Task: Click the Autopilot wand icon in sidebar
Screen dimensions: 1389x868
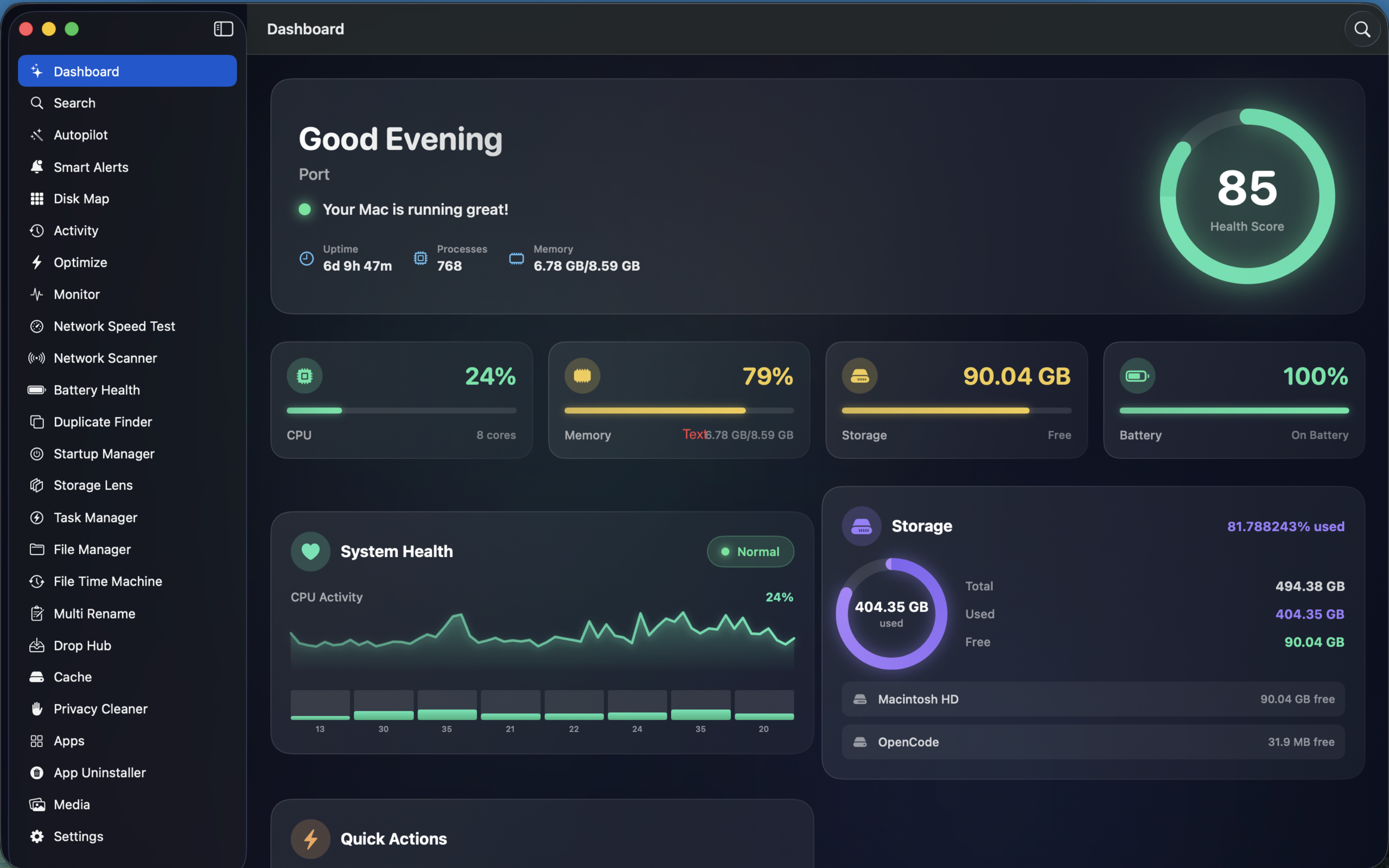Action: 37,135
